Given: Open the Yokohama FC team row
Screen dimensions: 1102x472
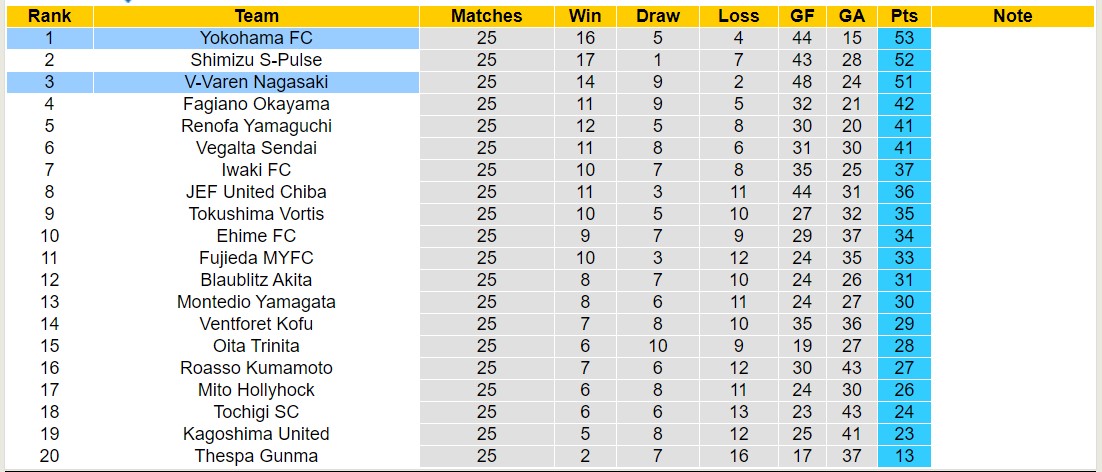Looking at the screenshot, I should click(256, 38).
